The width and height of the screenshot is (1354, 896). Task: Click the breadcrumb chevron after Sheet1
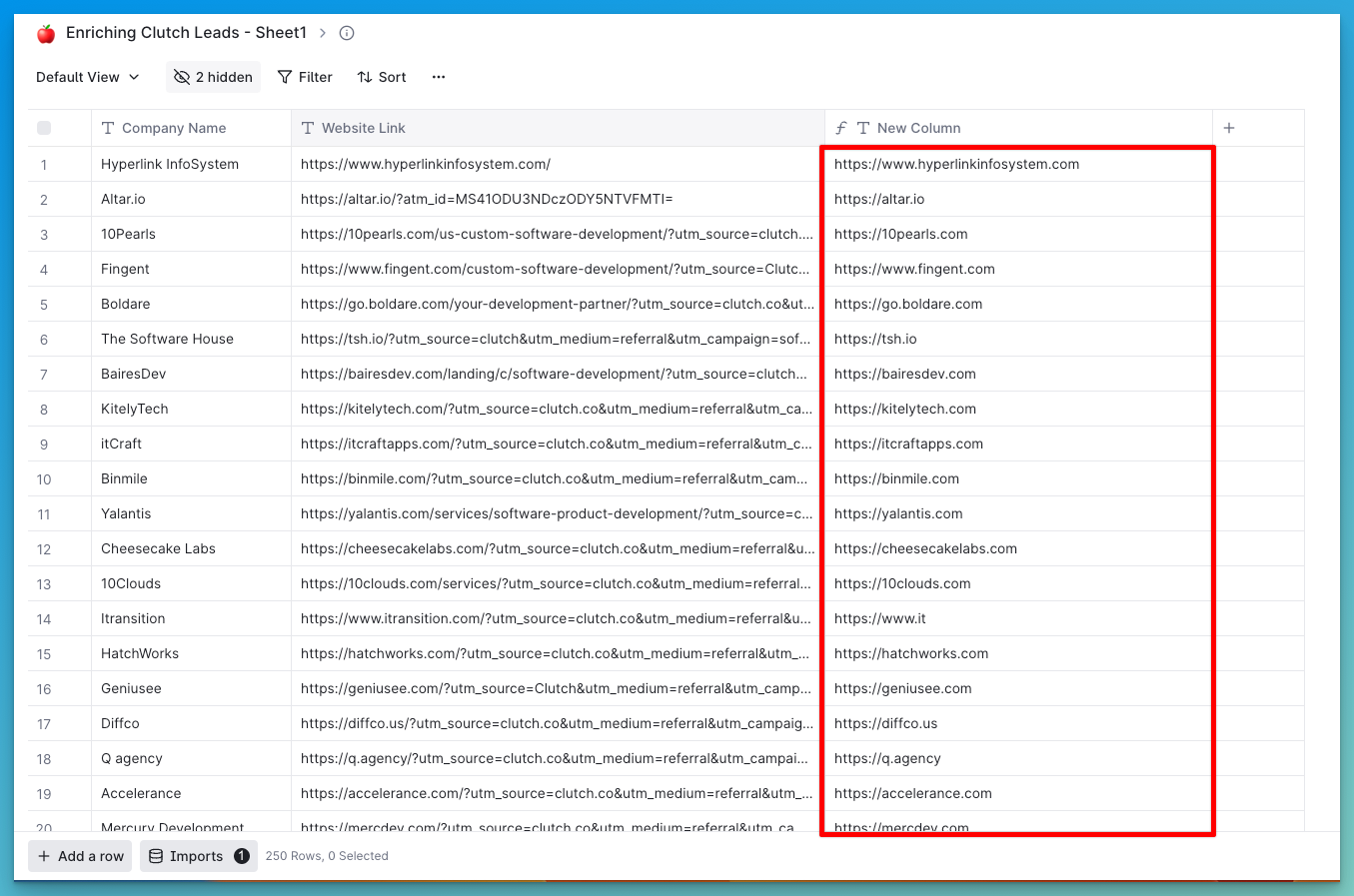(323, 33)
